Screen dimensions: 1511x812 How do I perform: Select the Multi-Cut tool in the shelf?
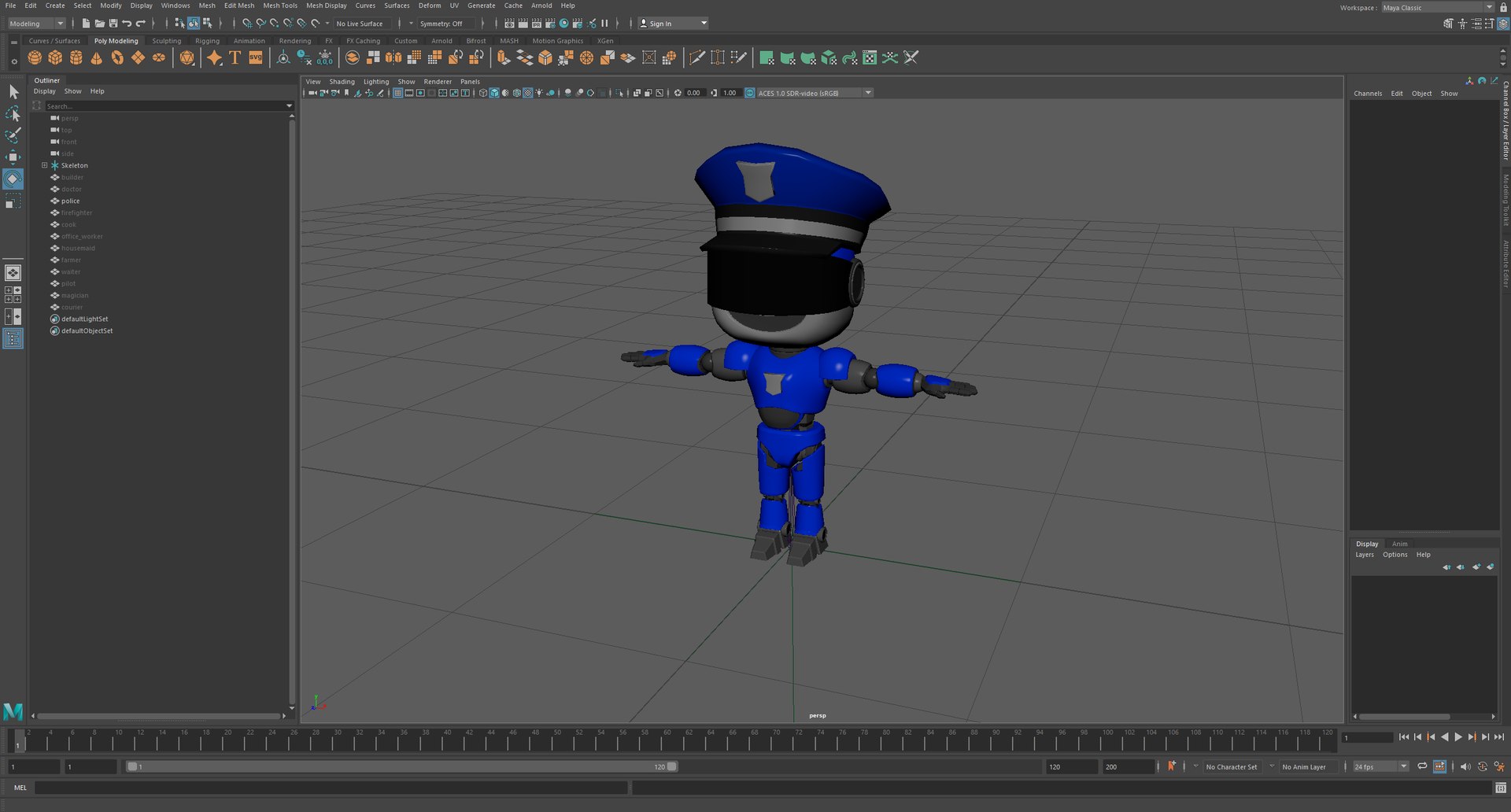coord(696,57)
